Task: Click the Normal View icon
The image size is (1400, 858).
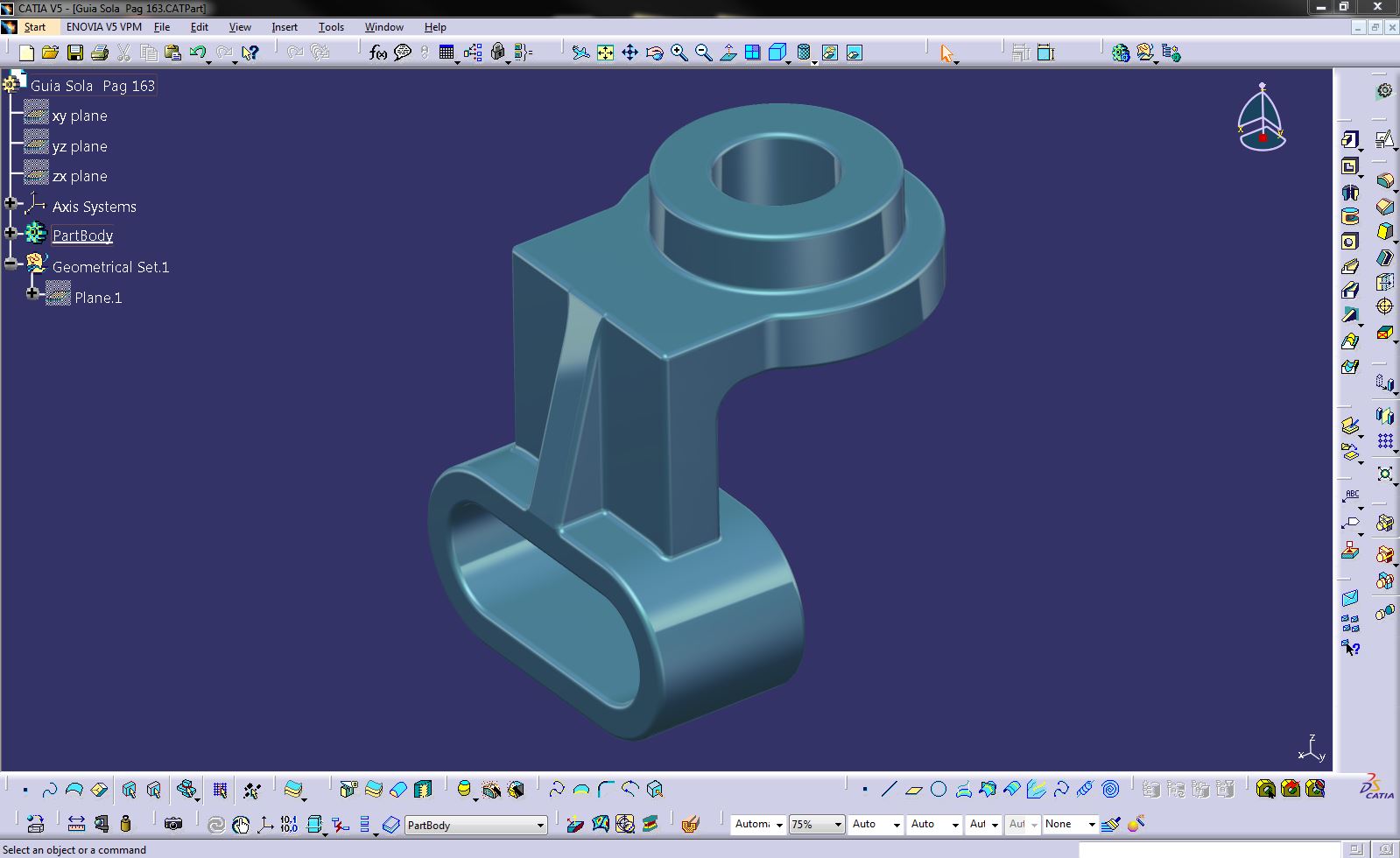Action: tap(728, 53)
